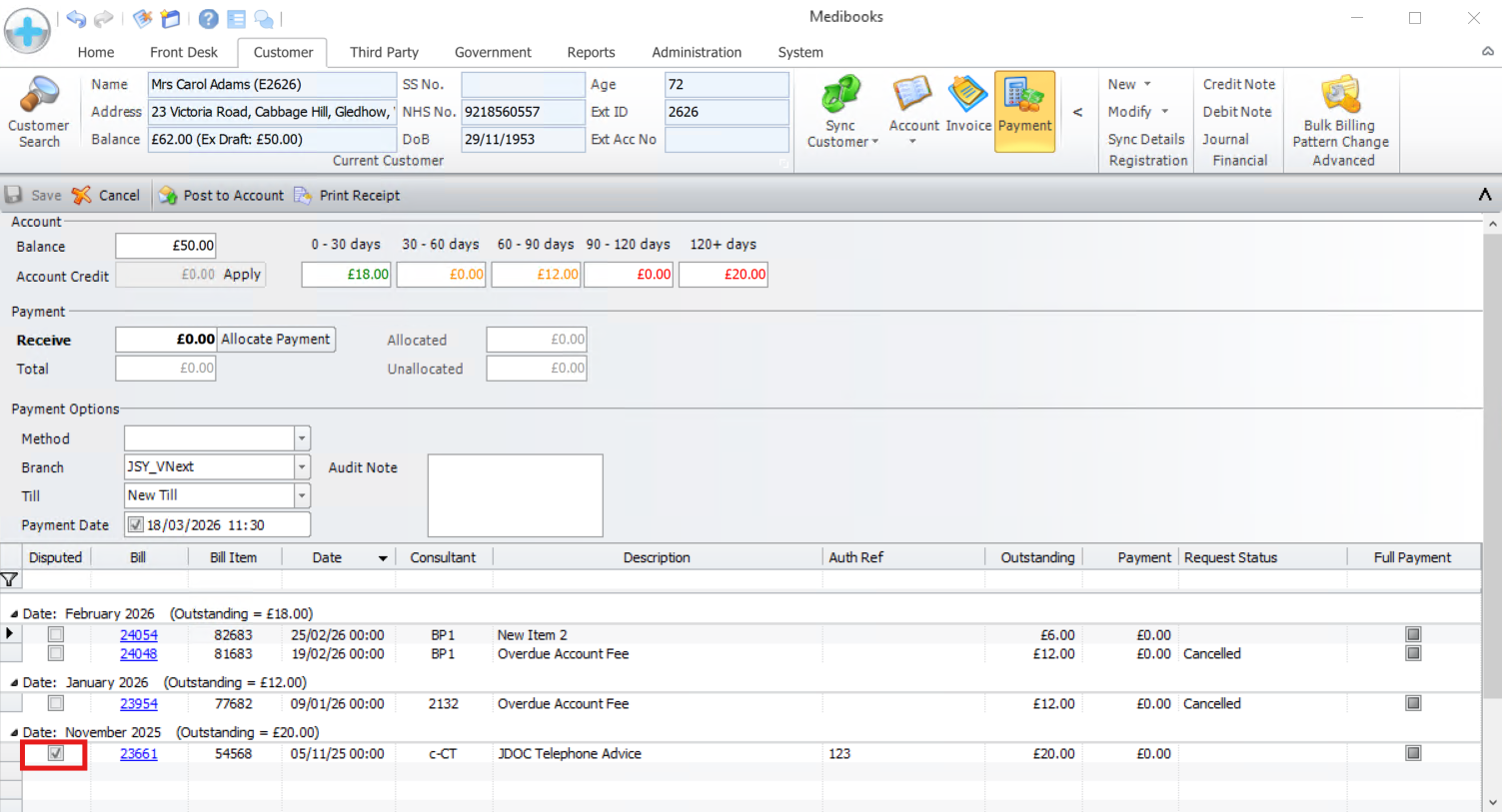Click the vertical scrollbar on the right
The image size is (1502, 812).
coord(1493,459)
